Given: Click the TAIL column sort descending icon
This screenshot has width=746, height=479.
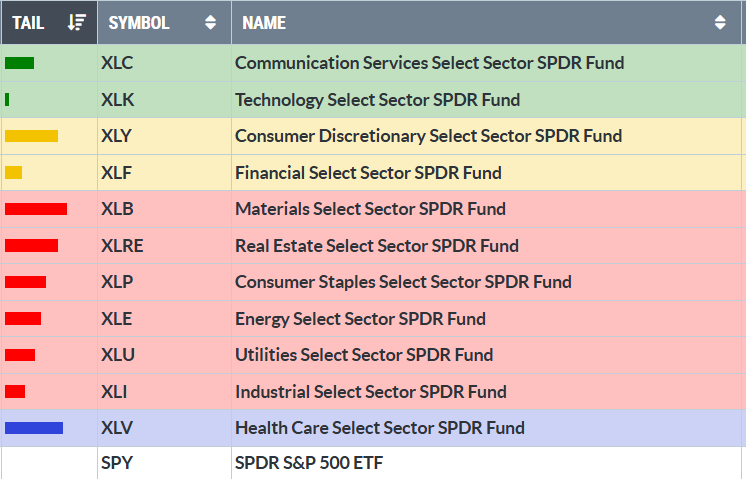Looking at the screenshot, I should (x=77, y=22).
